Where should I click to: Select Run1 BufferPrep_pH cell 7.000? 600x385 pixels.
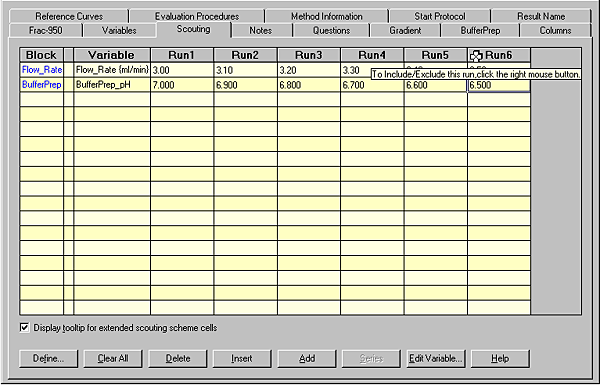182,85
